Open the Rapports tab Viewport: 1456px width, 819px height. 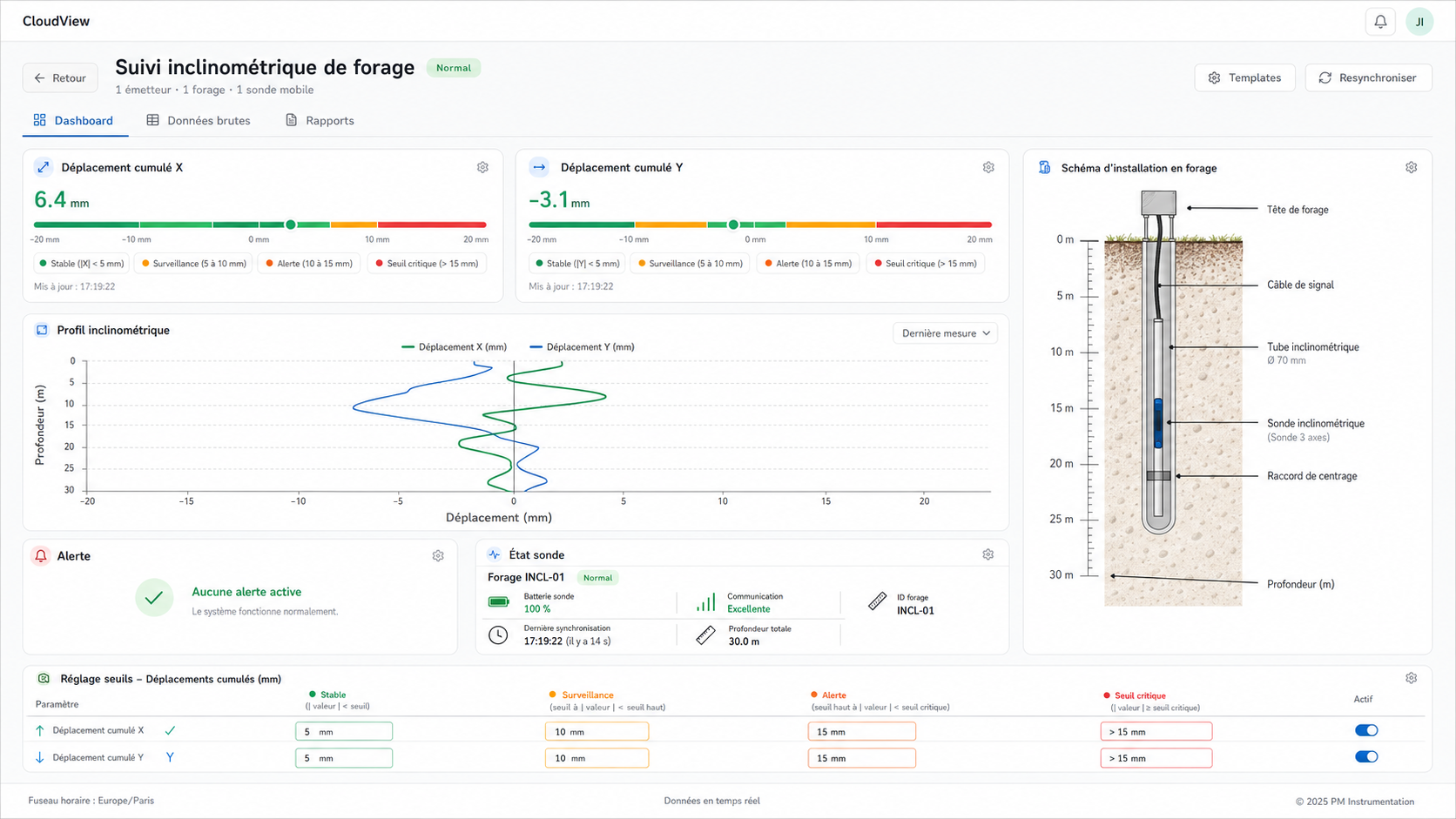click(x=320, y=120)
